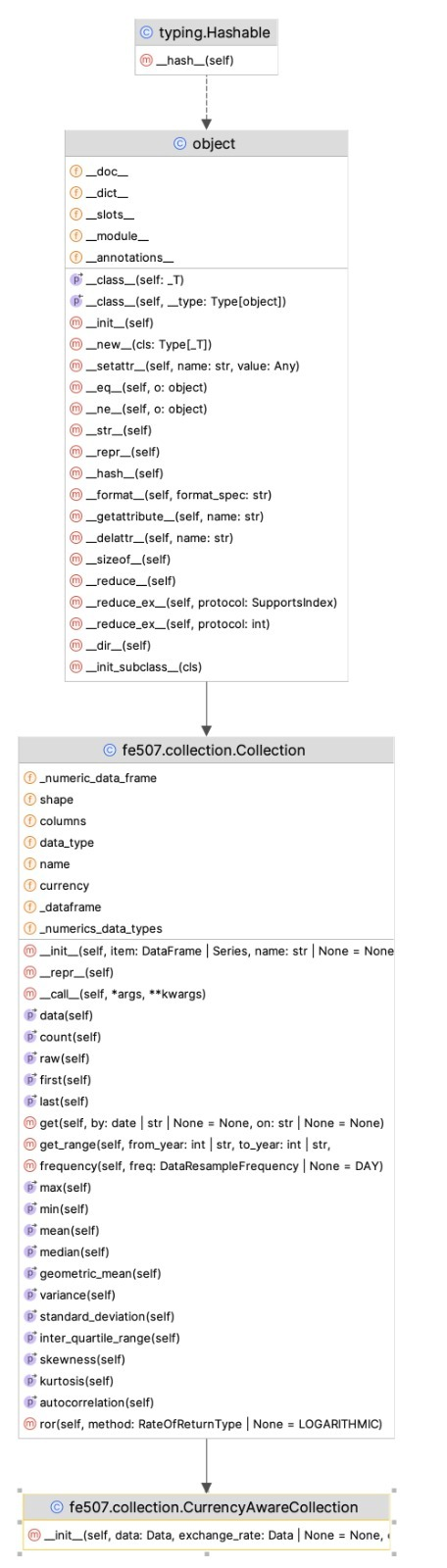This screenshot has width=447, height=1568.
Task: Select the typing.Hashable class header
Action: (206, 32)
